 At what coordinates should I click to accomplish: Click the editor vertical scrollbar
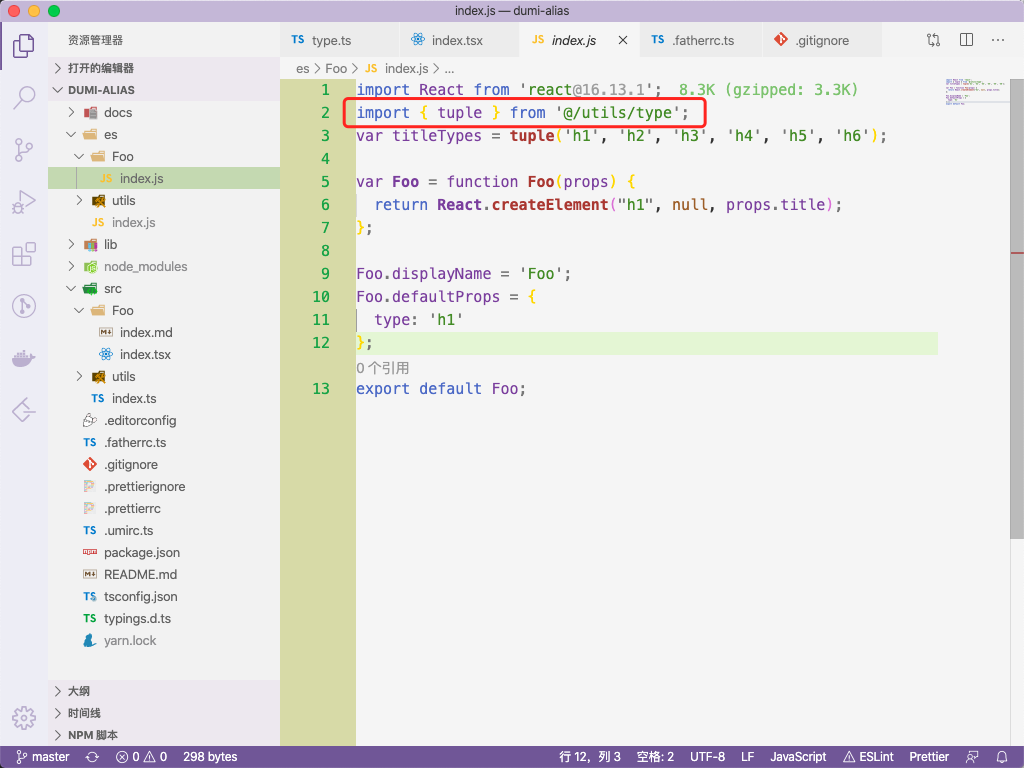[x=1017, y=307]
